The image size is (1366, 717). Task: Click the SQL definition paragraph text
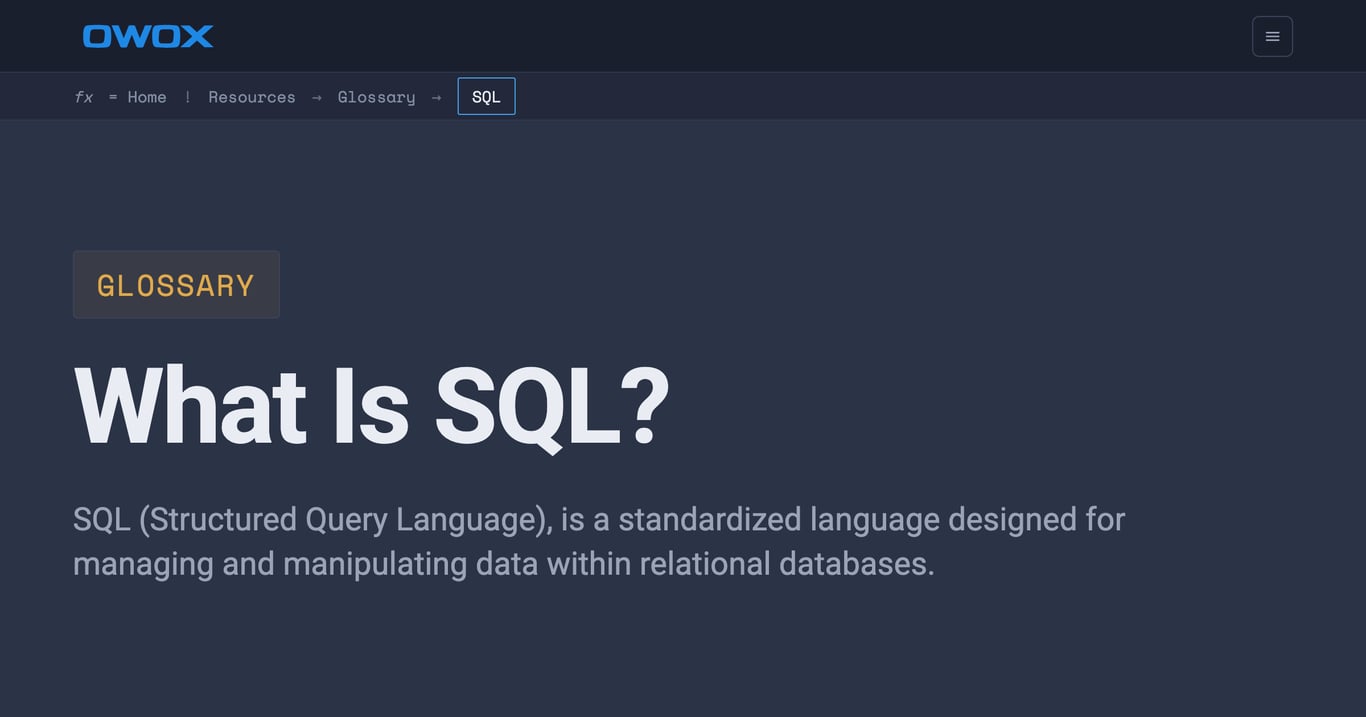(x=599, y=541)
